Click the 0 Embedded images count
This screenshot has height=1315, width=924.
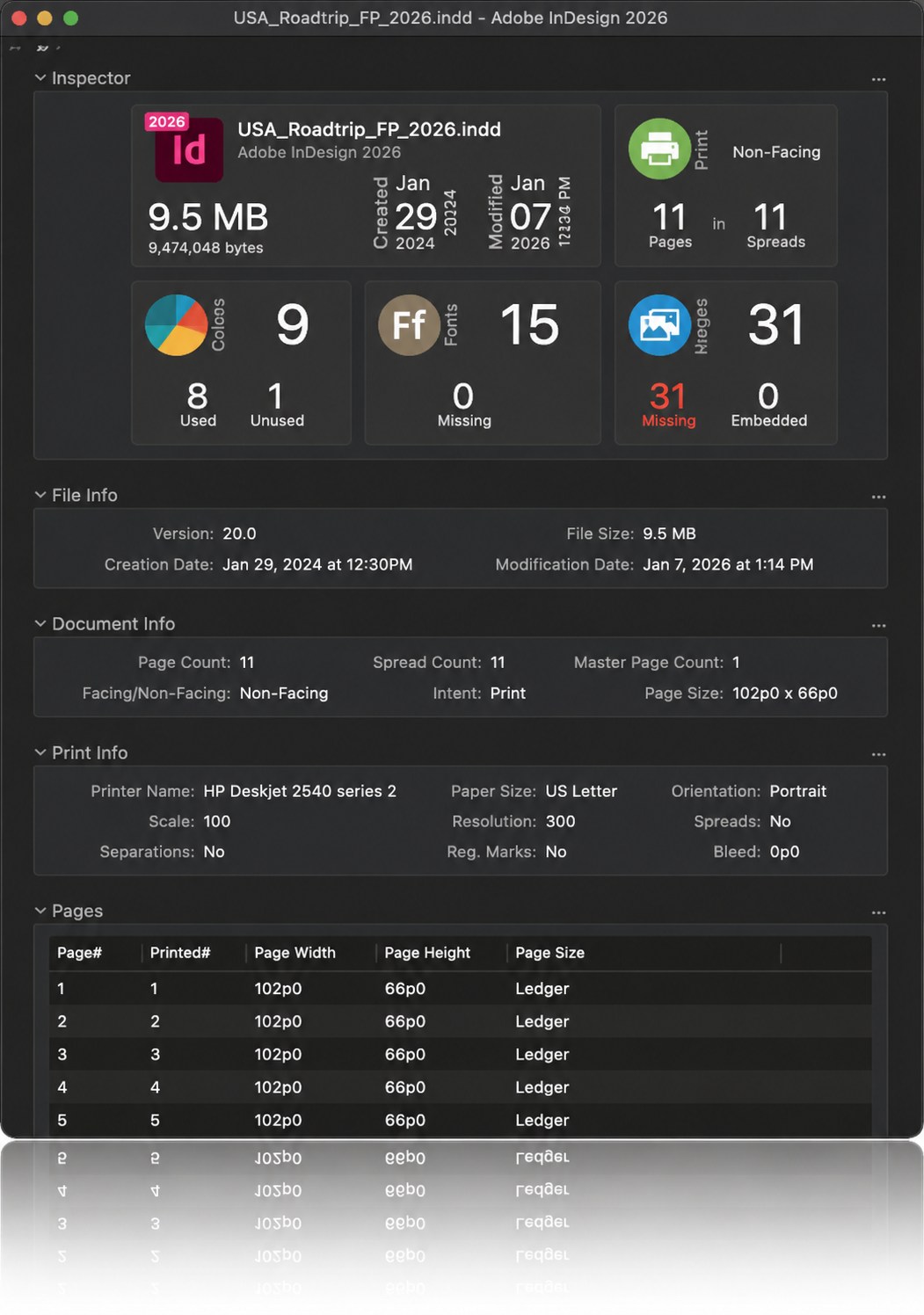click(768, 404)
